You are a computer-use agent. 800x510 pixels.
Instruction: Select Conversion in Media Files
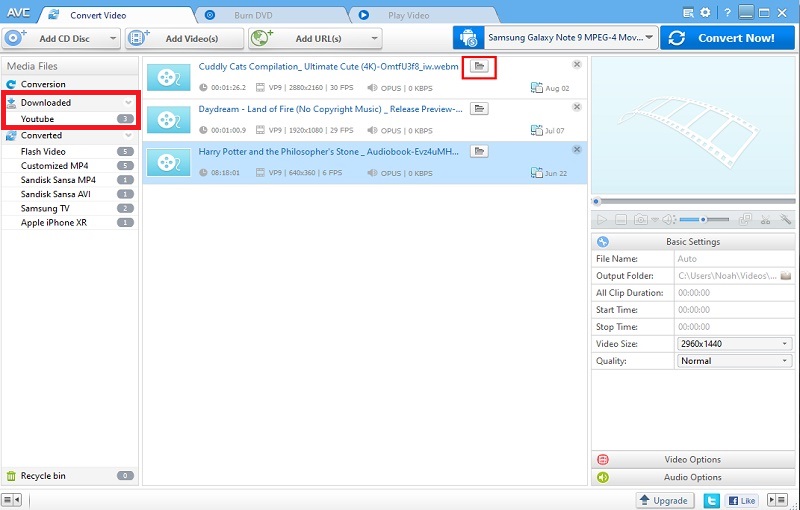tap(69, 84)
